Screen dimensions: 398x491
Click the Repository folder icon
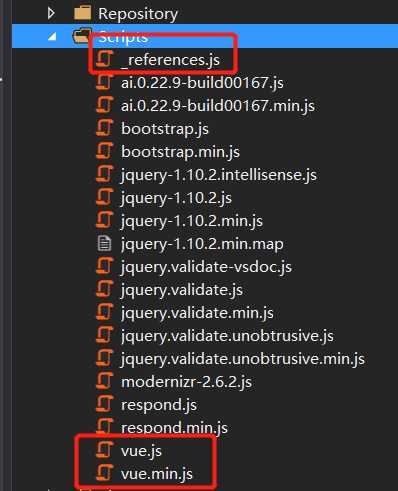tap(82, 13)
